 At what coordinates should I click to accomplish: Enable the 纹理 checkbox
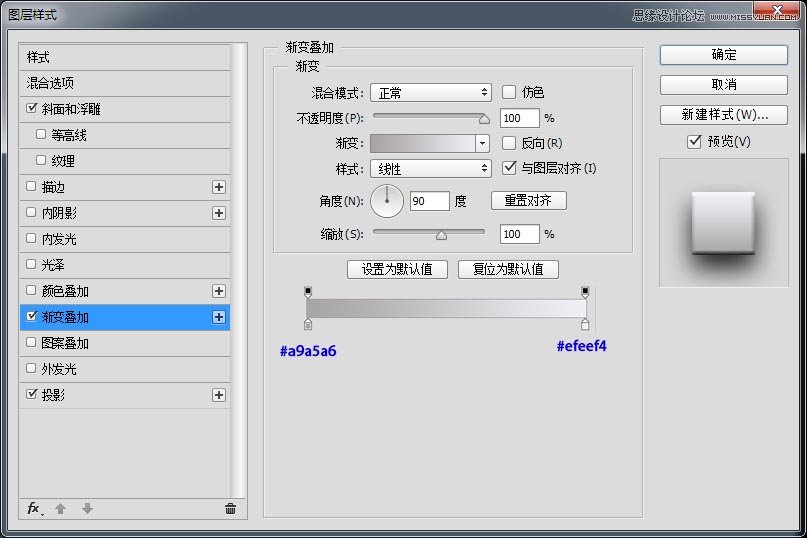pos(41,160)
